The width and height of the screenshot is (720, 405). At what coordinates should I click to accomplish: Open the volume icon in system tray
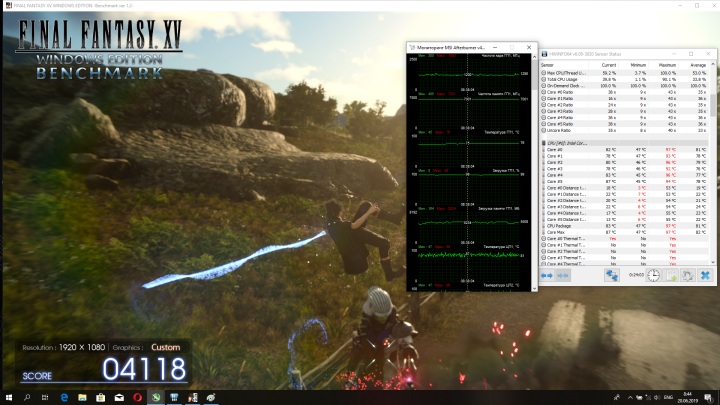tap(657, 397)
